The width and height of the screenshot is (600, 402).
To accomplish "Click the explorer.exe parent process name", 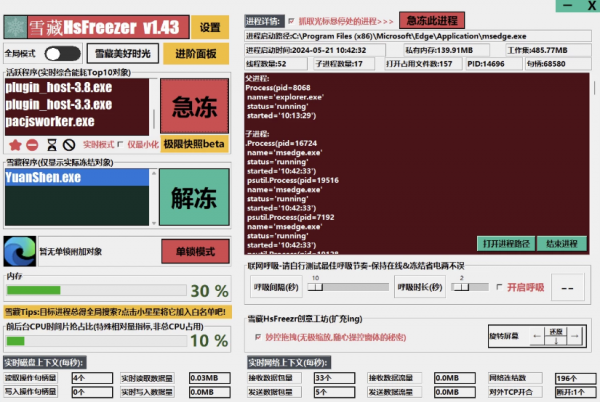I will click(x=285, y=97).
